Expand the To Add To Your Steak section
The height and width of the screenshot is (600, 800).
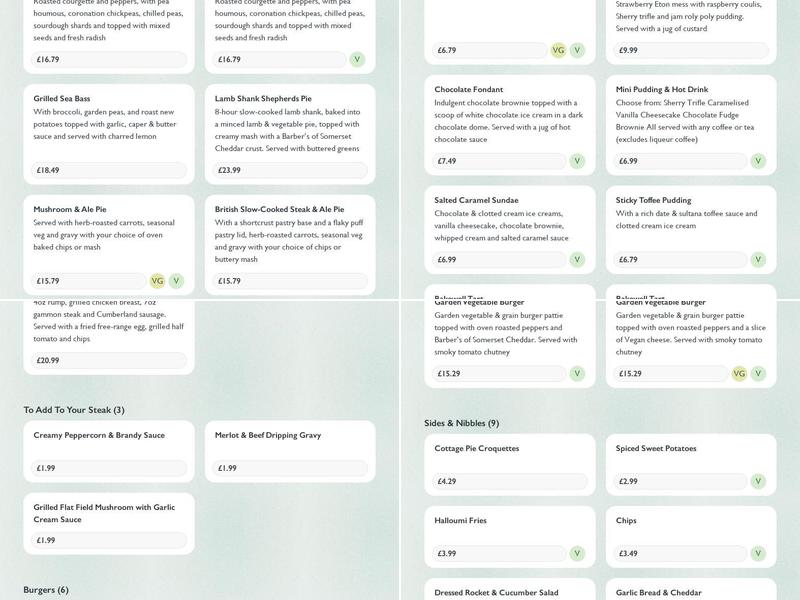coord(74,410)
